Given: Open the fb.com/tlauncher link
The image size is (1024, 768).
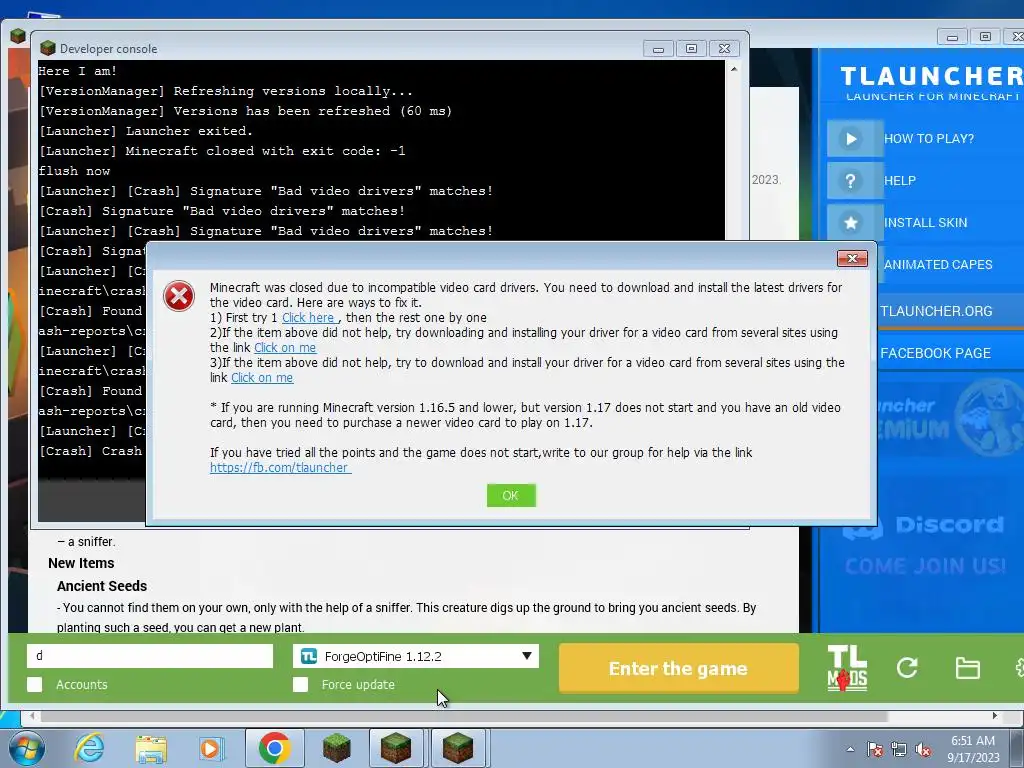Looking at the screenshot, I should click(280, 468).
